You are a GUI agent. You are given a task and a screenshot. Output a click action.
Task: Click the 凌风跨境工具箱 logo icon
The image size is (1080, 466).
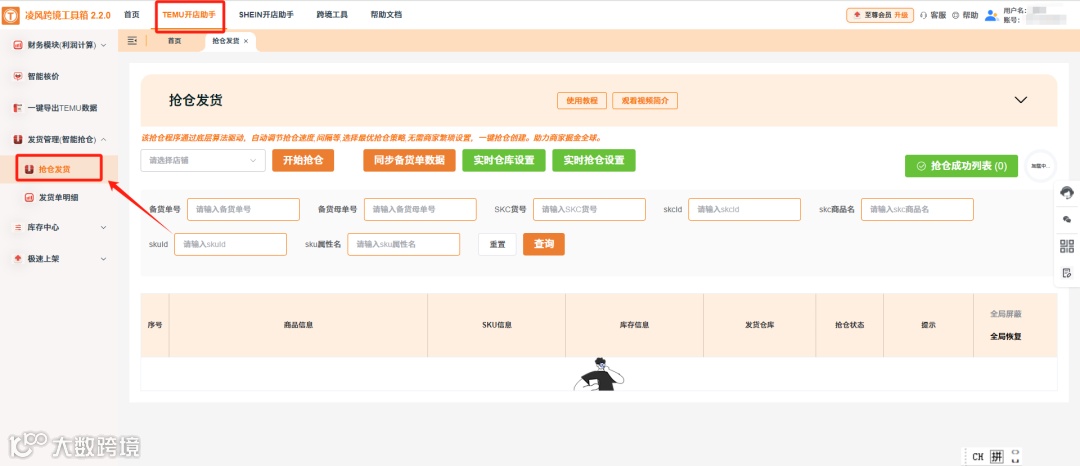click(x=11, y=14)
